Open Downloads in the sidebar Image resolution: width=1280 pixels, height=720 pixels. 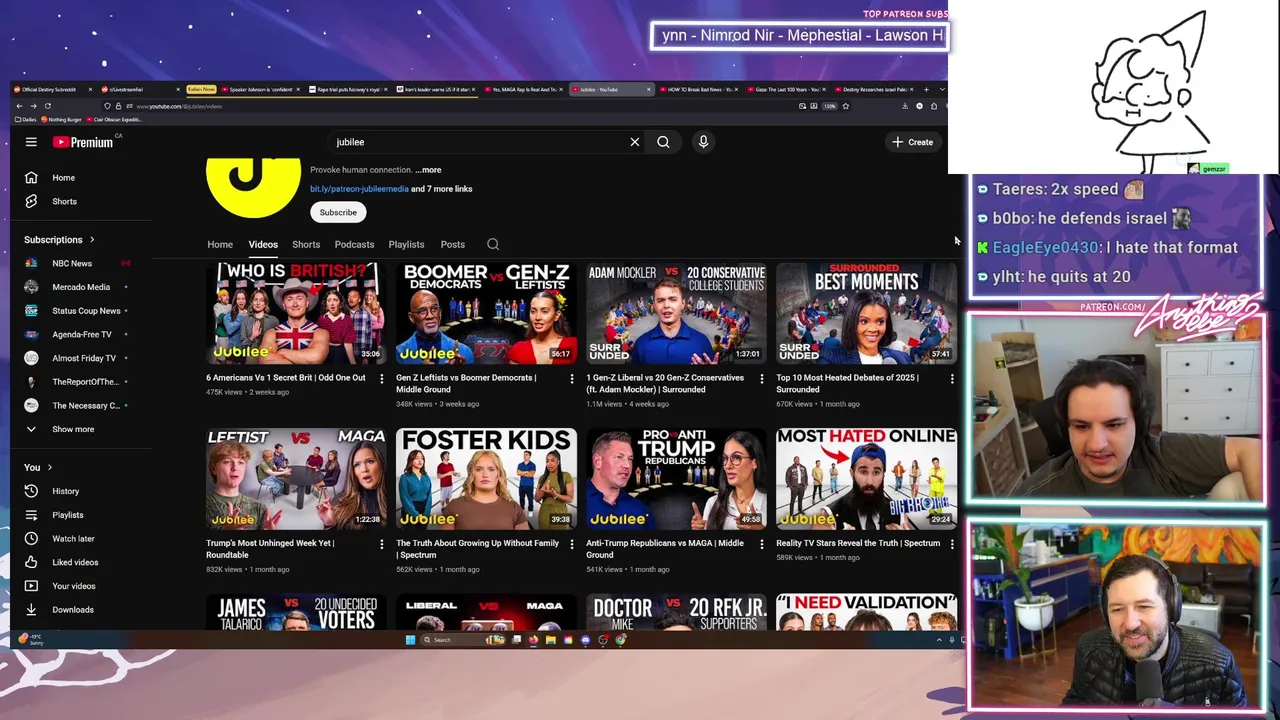tap(72, 609)
